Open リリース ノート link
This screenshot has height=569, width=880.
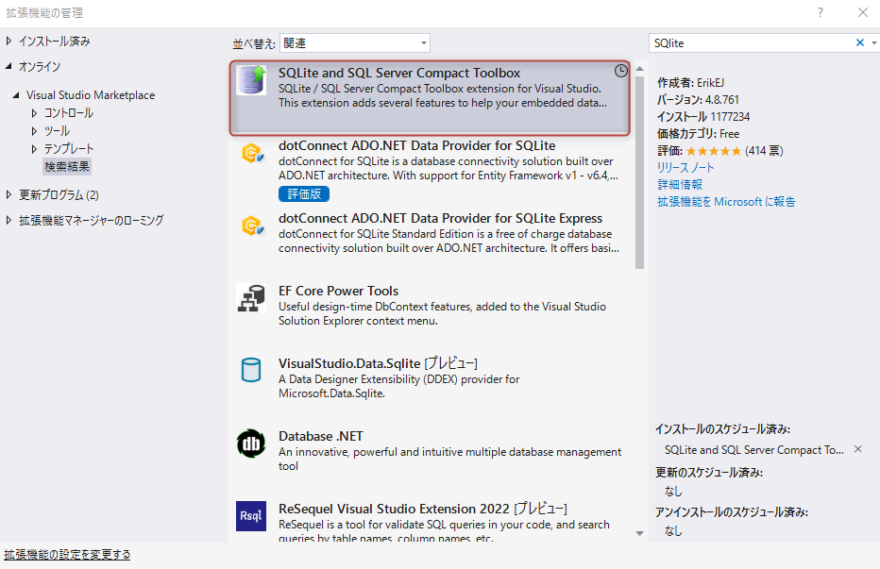click(x=686, y=167)
